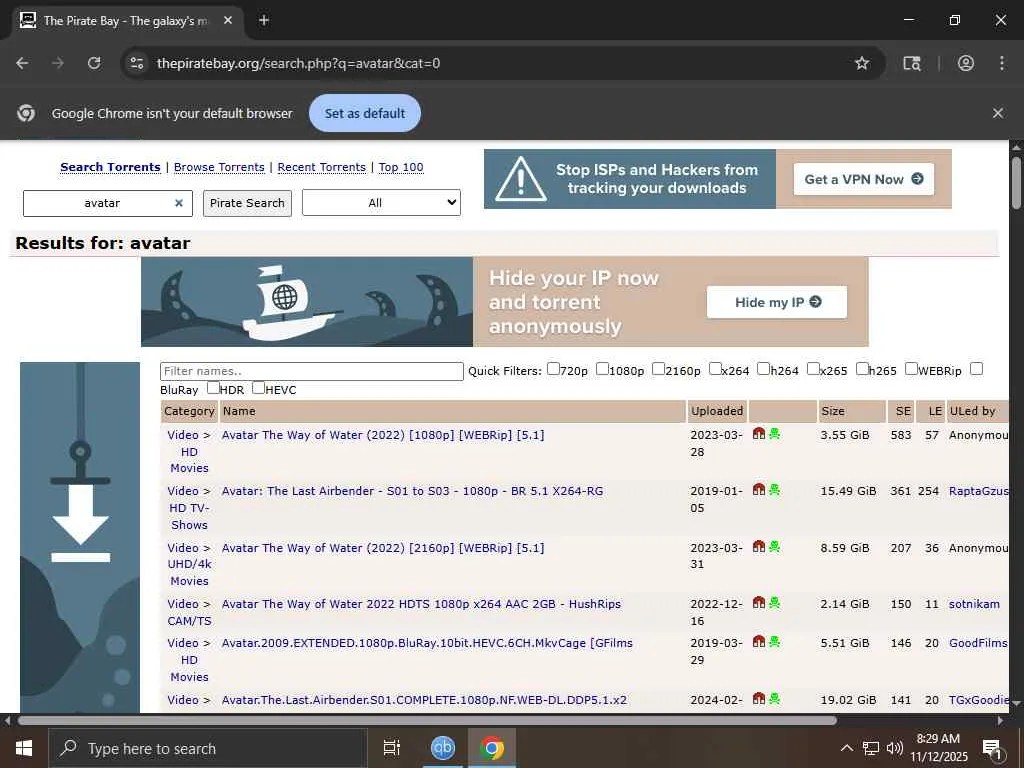The height and width of the screenshot is (768, 1024).
Task: Open Avatar The Way of Water 1080p WEBRip
Action: [383, 435]
